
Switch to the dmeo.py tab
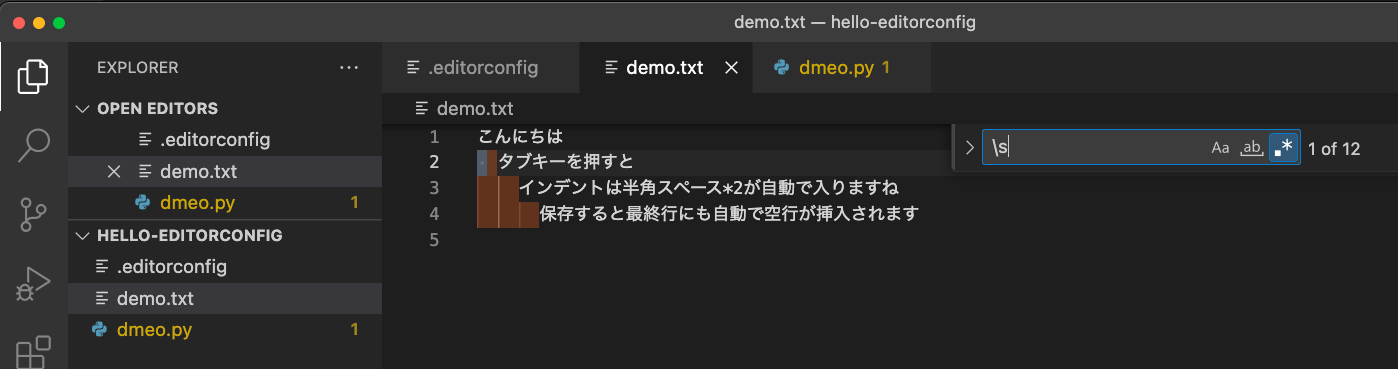(841, 68)
